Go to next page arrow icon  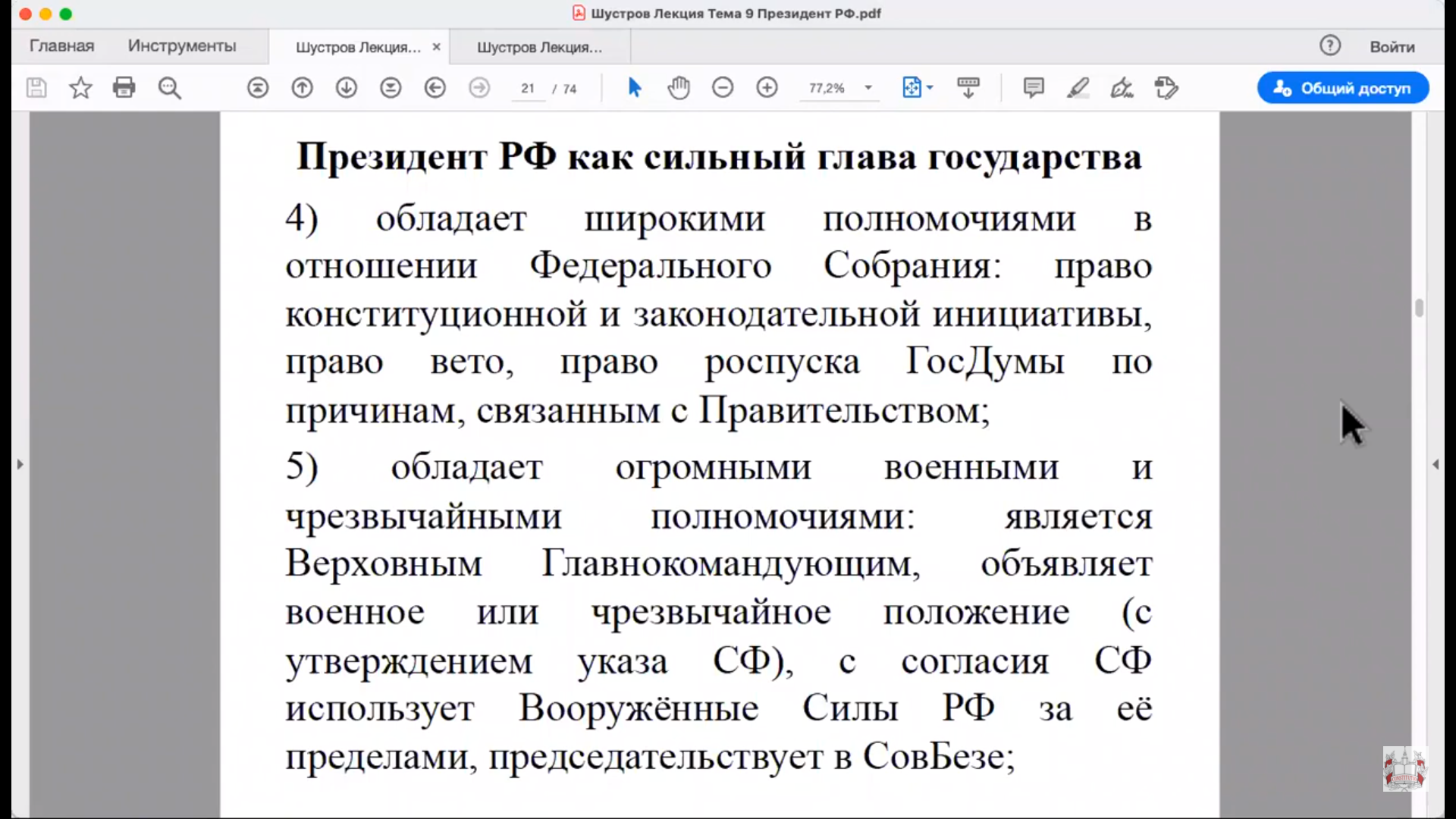pos(347,88)
